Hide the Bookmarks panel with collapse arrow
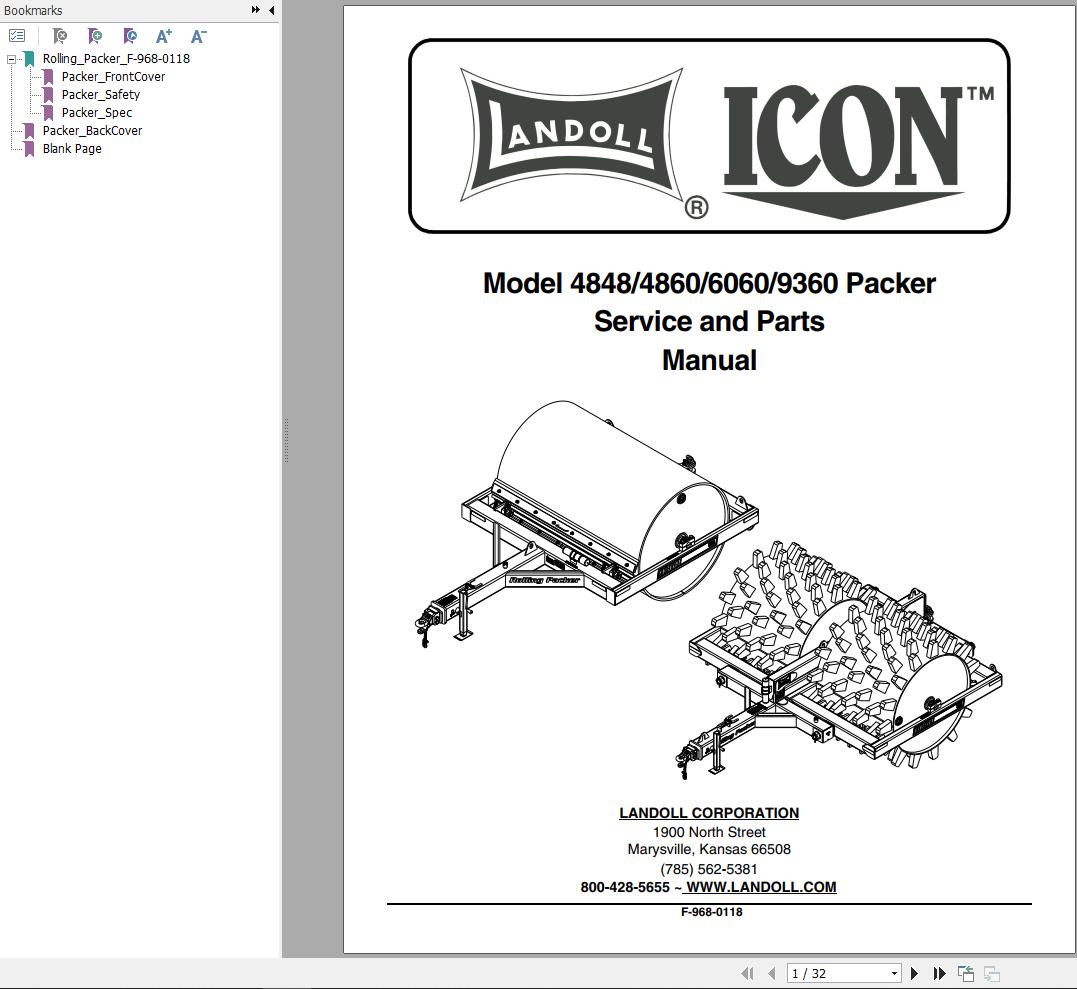 (269, 10)
